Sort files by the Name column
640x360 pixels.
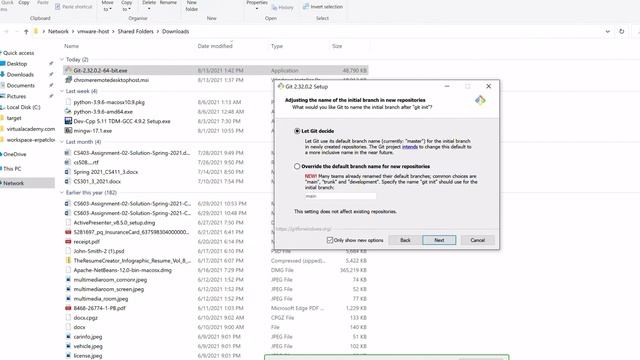(71, 46)
